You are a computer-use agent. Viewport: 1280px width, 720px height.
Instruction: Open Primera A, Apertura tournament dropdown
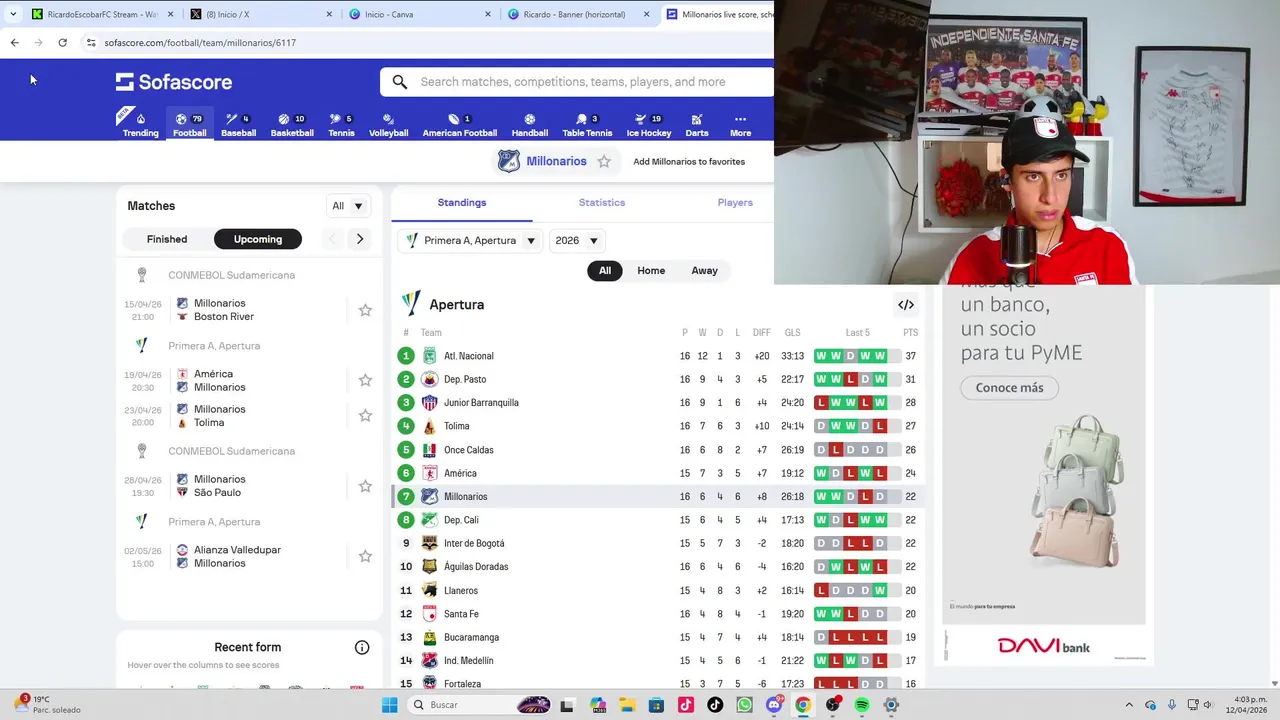coord(470,241)
